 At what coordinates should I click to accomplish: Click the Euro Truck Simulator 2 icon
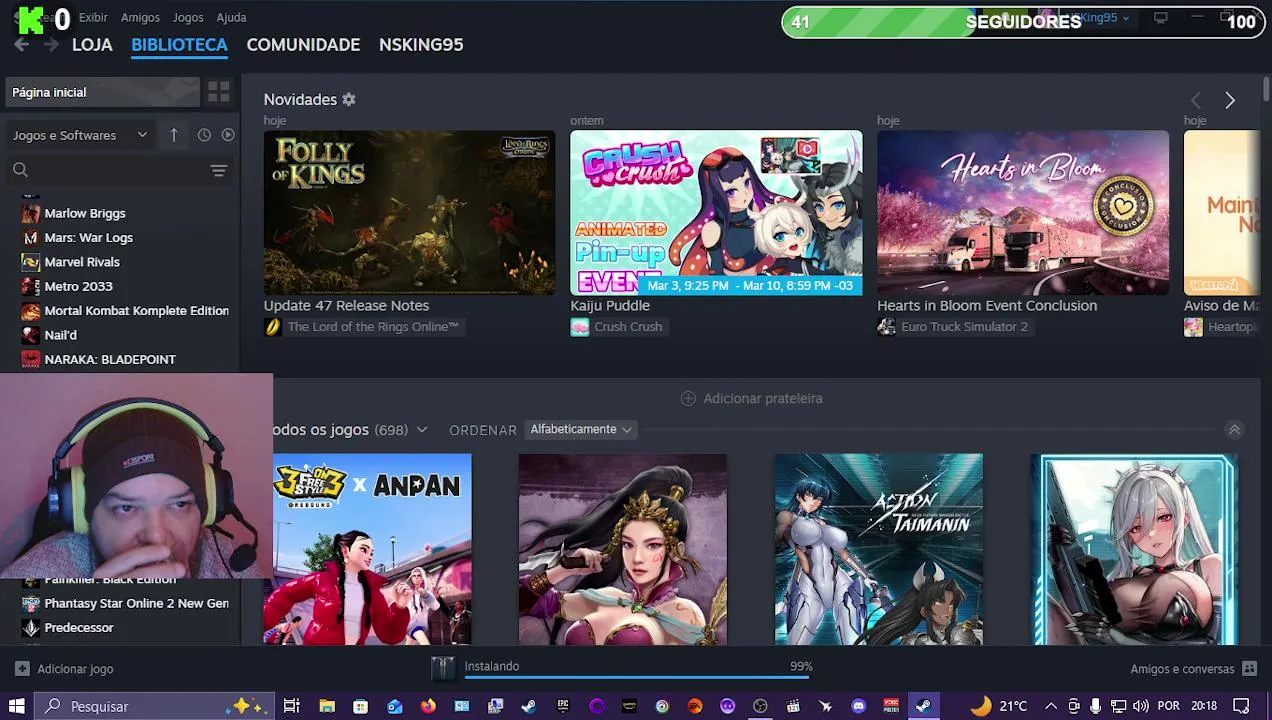coord(886,327)
